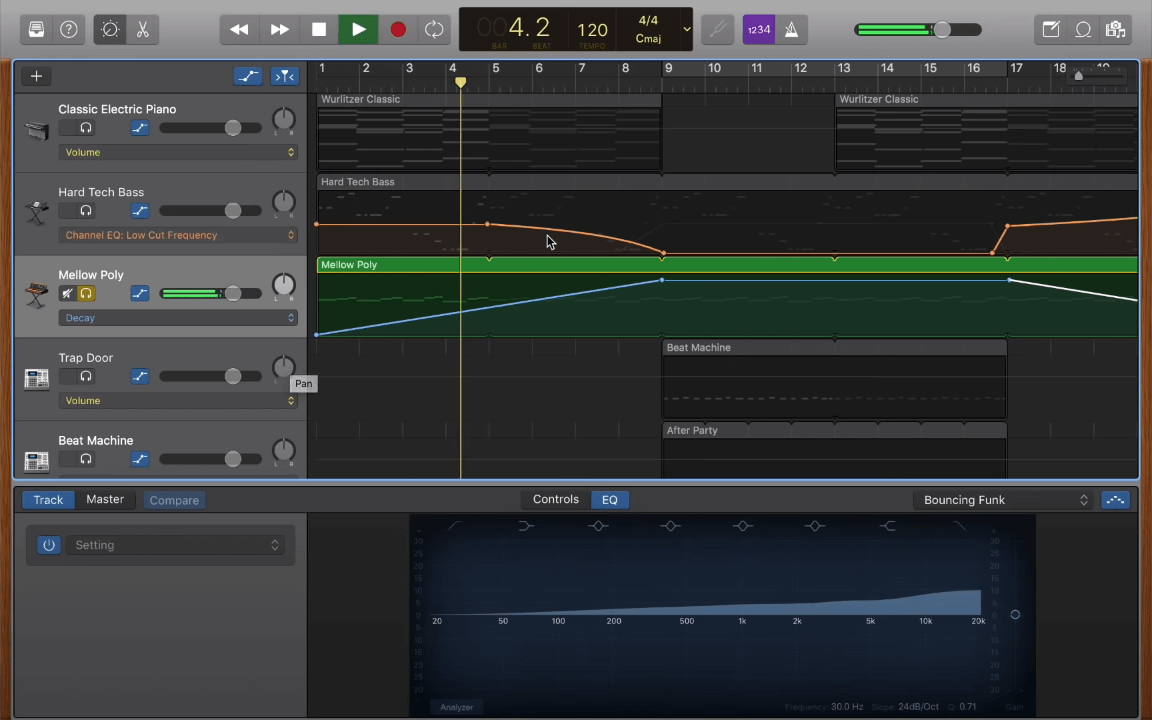
Task: Adjust the master volume slider
Action: point(940,30)
